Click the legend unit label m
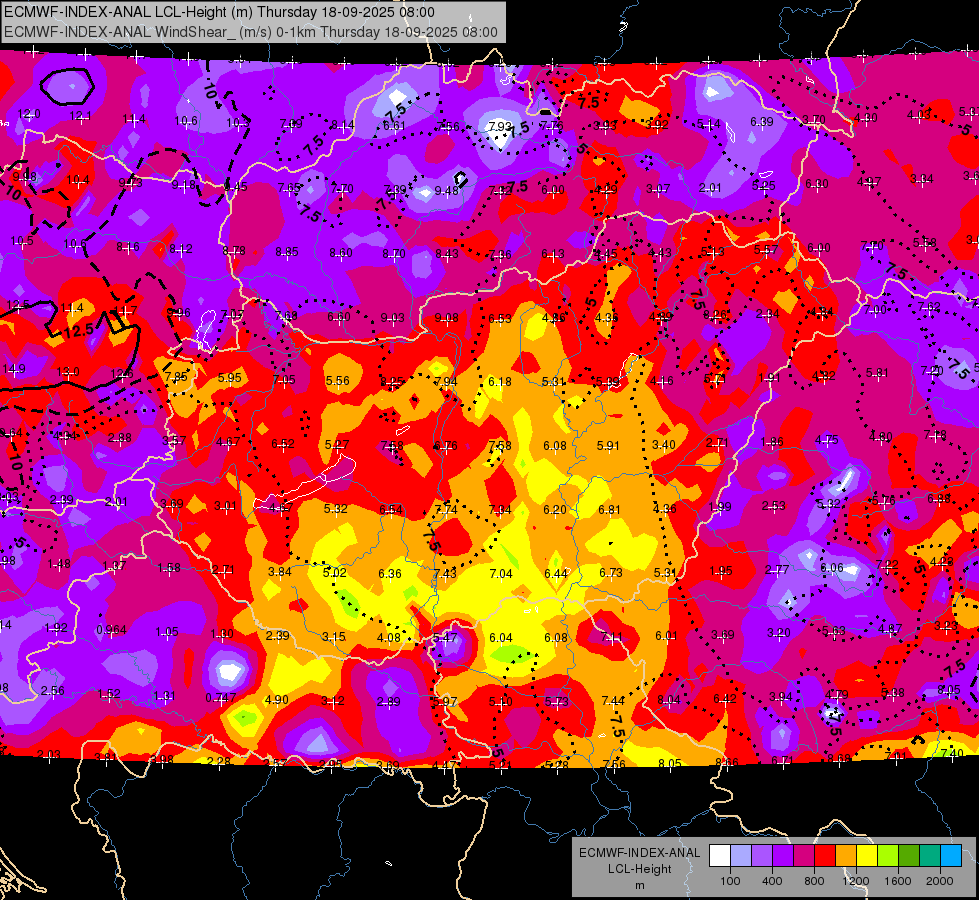The width and height of the screenshot is (979, 900). (639, 885)
